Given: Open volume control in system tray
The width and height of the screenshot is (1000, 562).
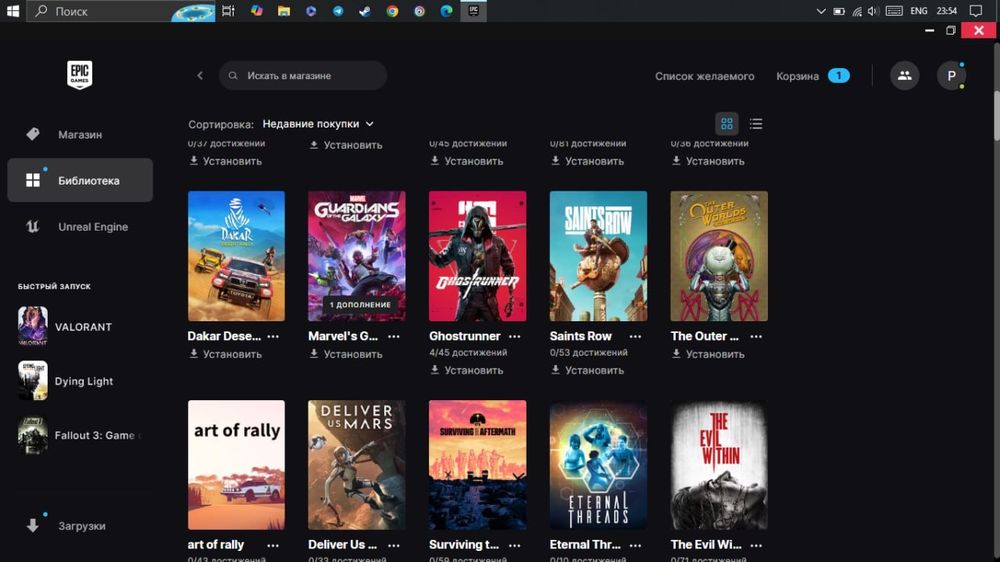Looking at the screenshot, I should pyautogui.click(x=873, y=11).
